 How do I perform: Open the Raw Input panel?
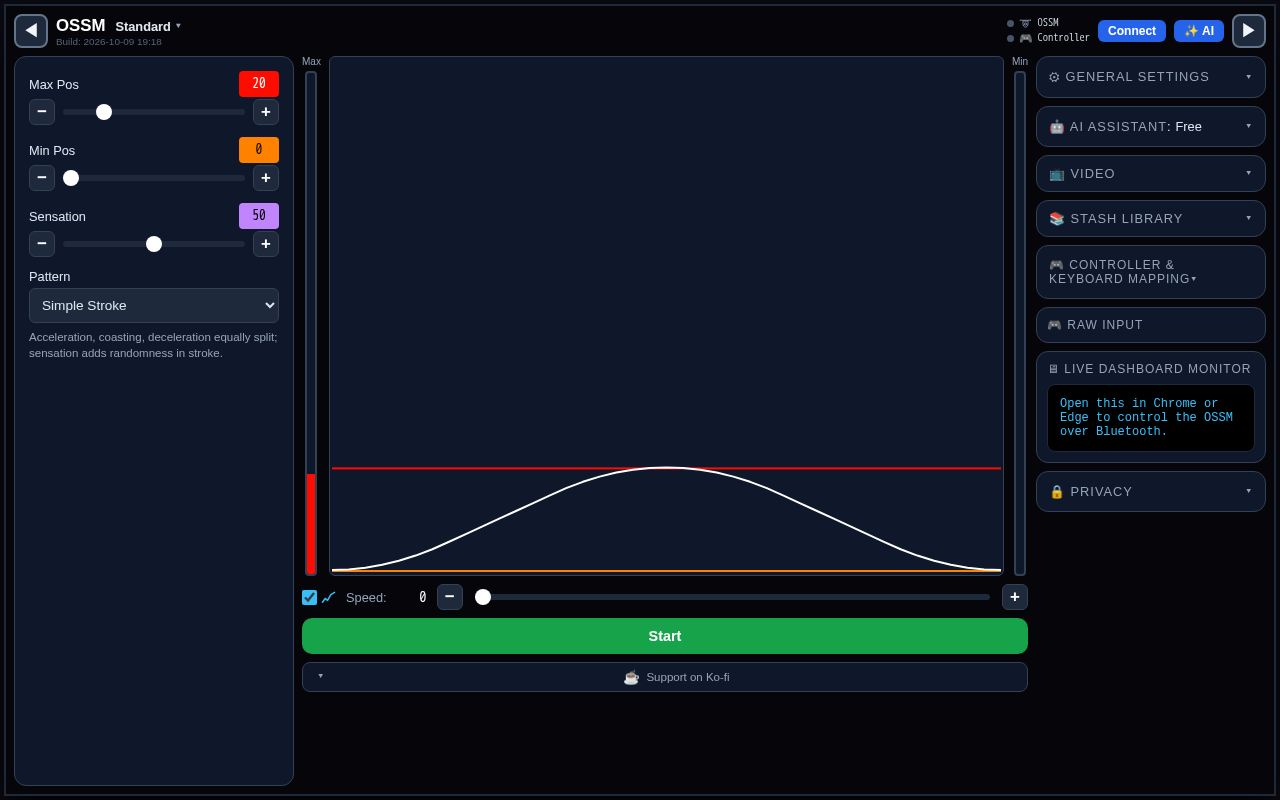[1151, 325]
